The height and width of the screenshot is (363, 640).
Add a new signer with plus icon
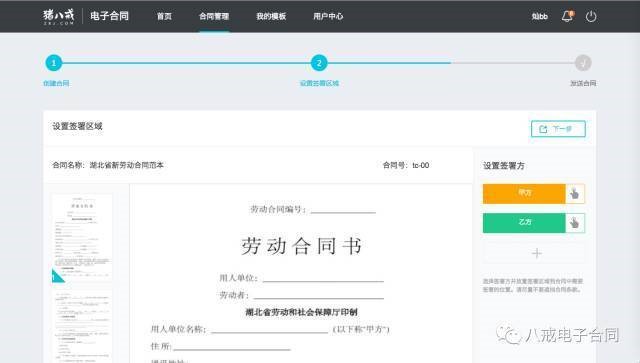pos(537,253)
